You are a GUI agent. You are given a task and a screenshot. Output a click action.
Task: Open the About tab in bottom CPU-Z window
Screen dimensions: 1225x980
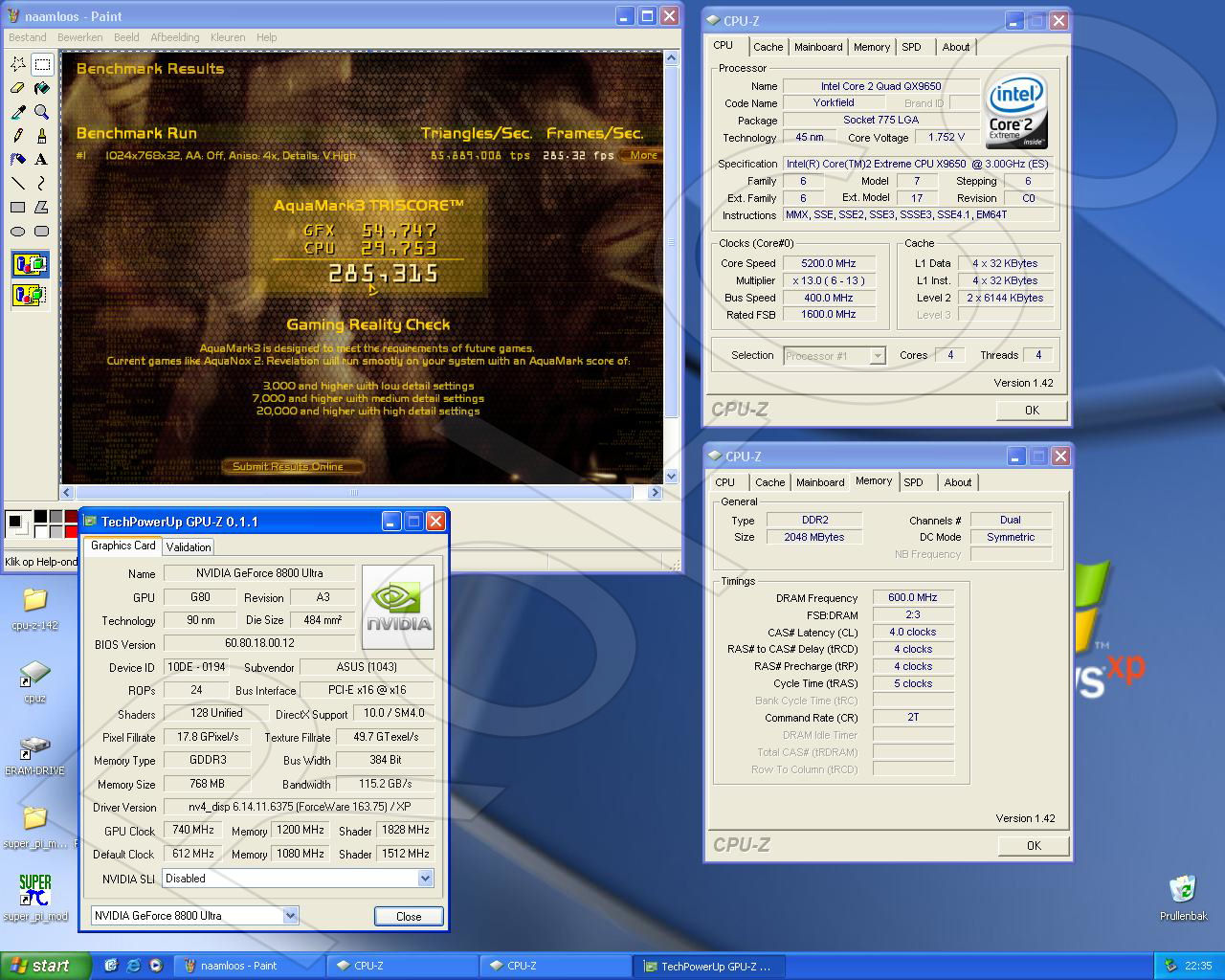(957, 482)
